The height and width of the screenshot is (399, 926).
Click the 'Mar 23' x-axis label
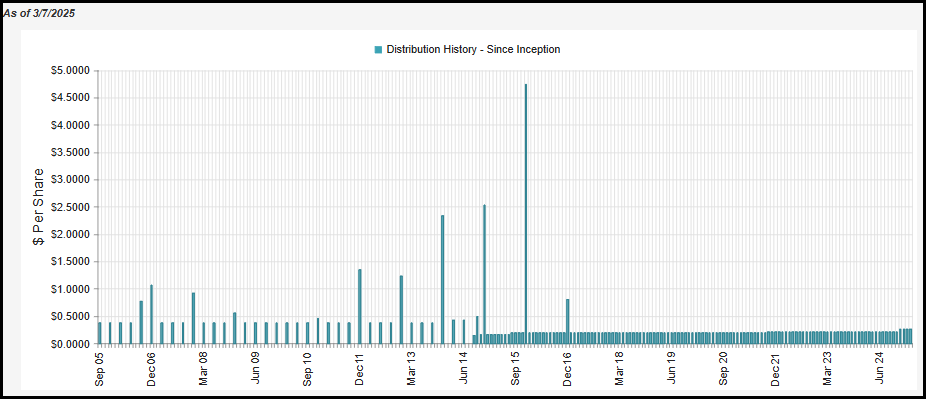(828, 370)
